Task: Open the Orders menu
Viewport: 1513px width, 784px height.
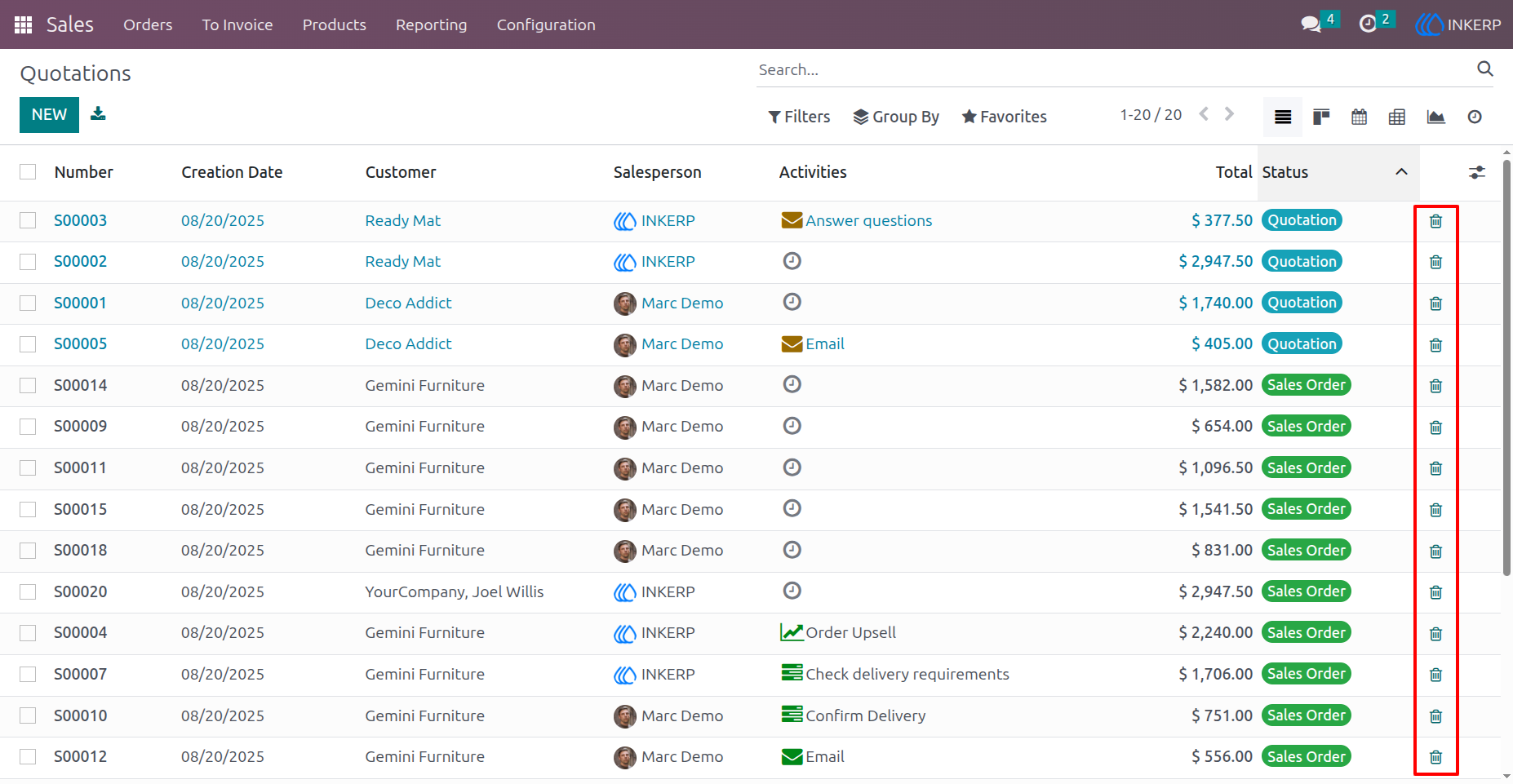Action: (148, 24)
